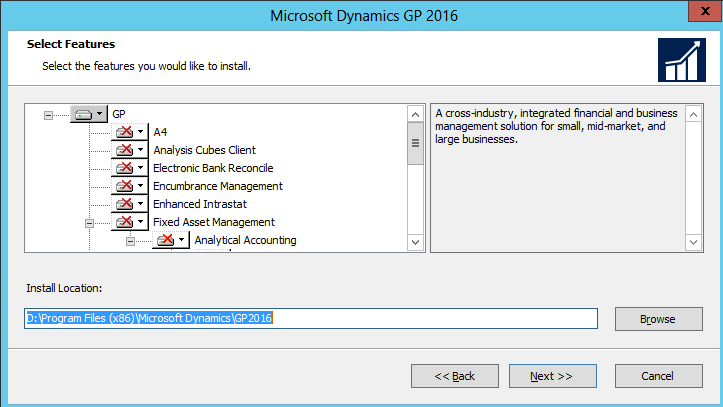Select Analysis Cubes Client feature label
The image size is (723, 407).
(x=204, y=150)
